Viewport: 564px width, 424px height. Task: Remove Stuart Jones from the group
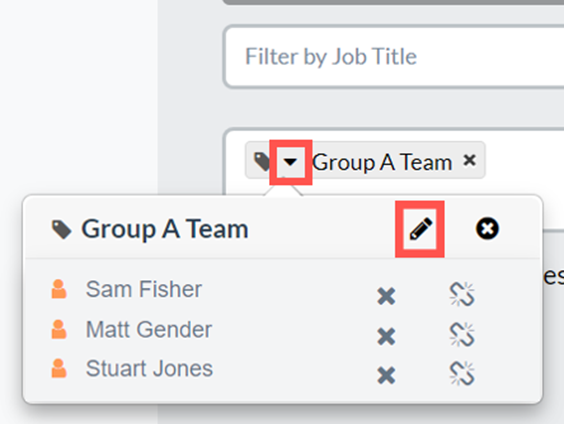click(386, 375)
